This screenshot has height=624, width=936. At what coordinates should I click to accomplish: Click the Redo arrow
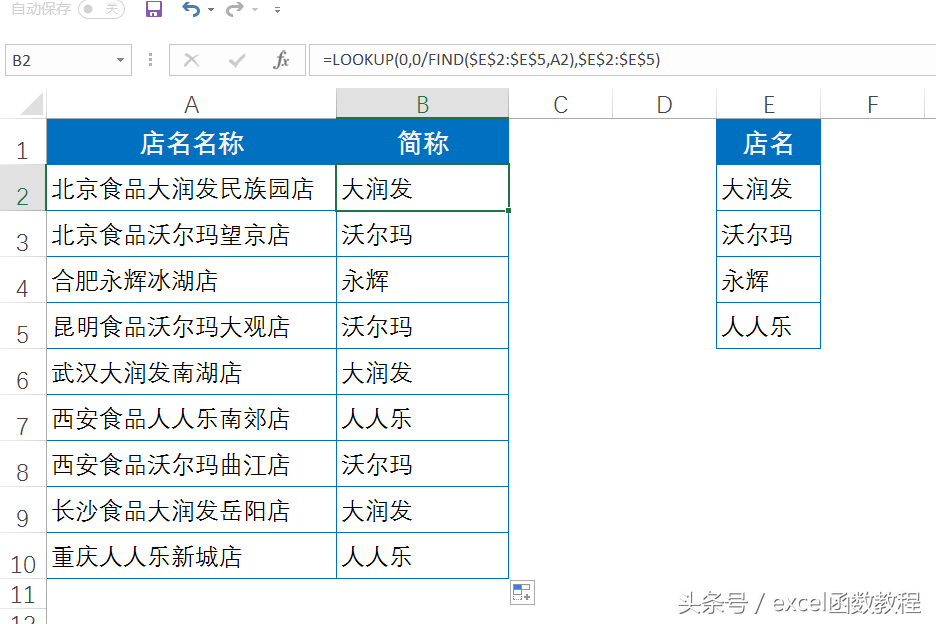tap(235, 9)
